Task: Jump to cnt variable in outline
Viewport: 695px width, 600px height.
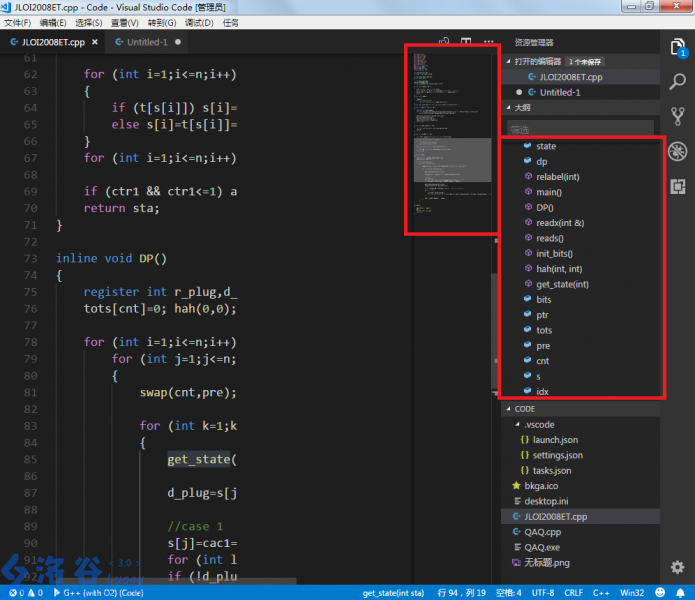Action: [x=543, y=361]
